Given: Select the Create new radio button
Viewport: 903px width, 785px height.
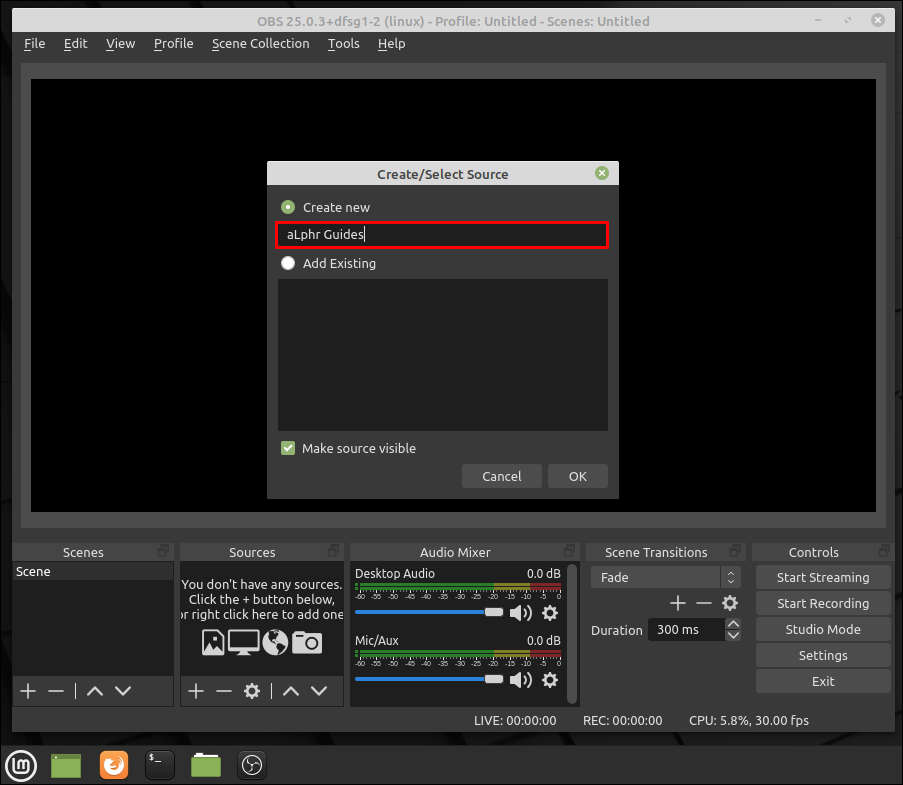Looking at the screenshot, I should click(288, 207).
